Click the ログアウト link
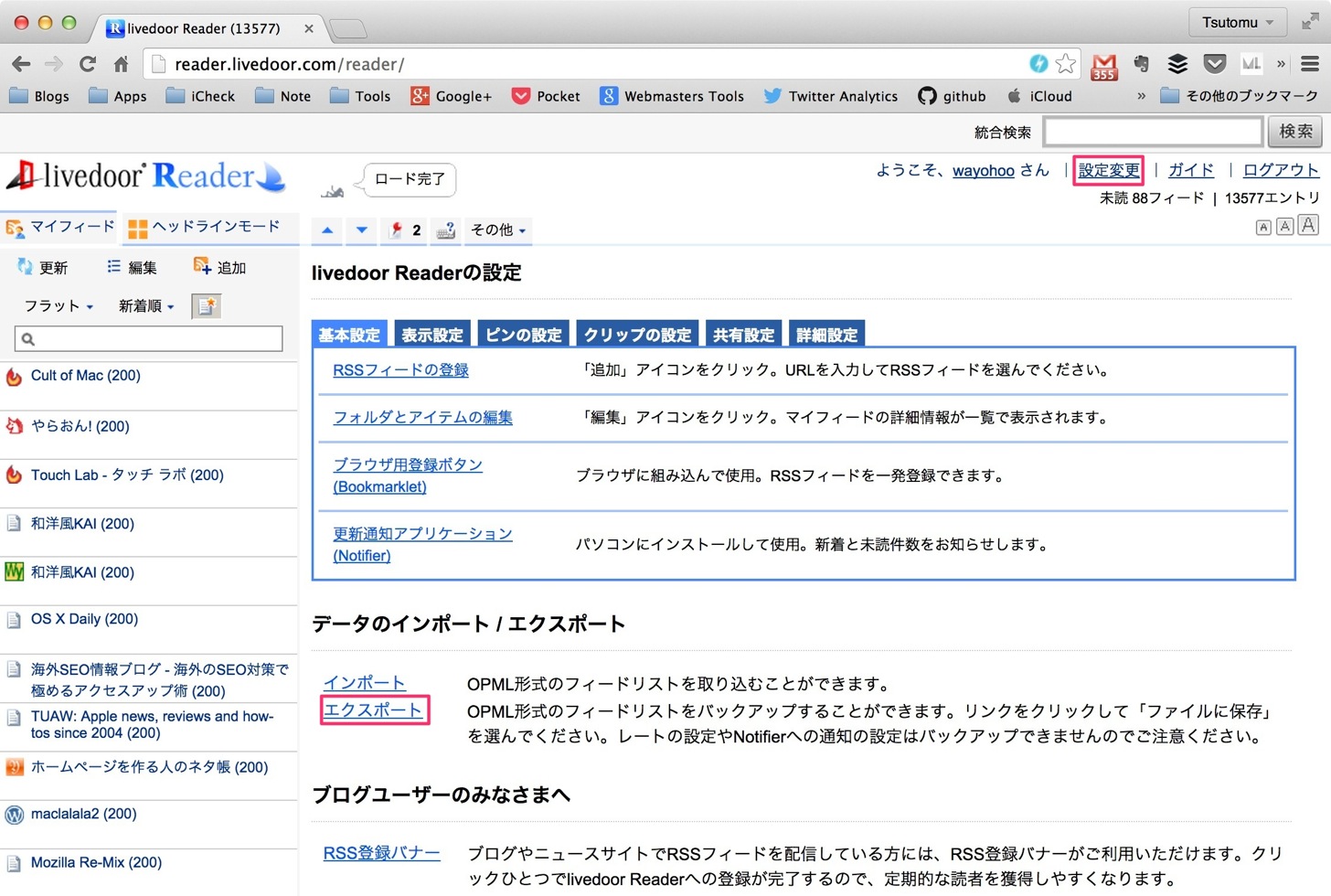 1281,170
